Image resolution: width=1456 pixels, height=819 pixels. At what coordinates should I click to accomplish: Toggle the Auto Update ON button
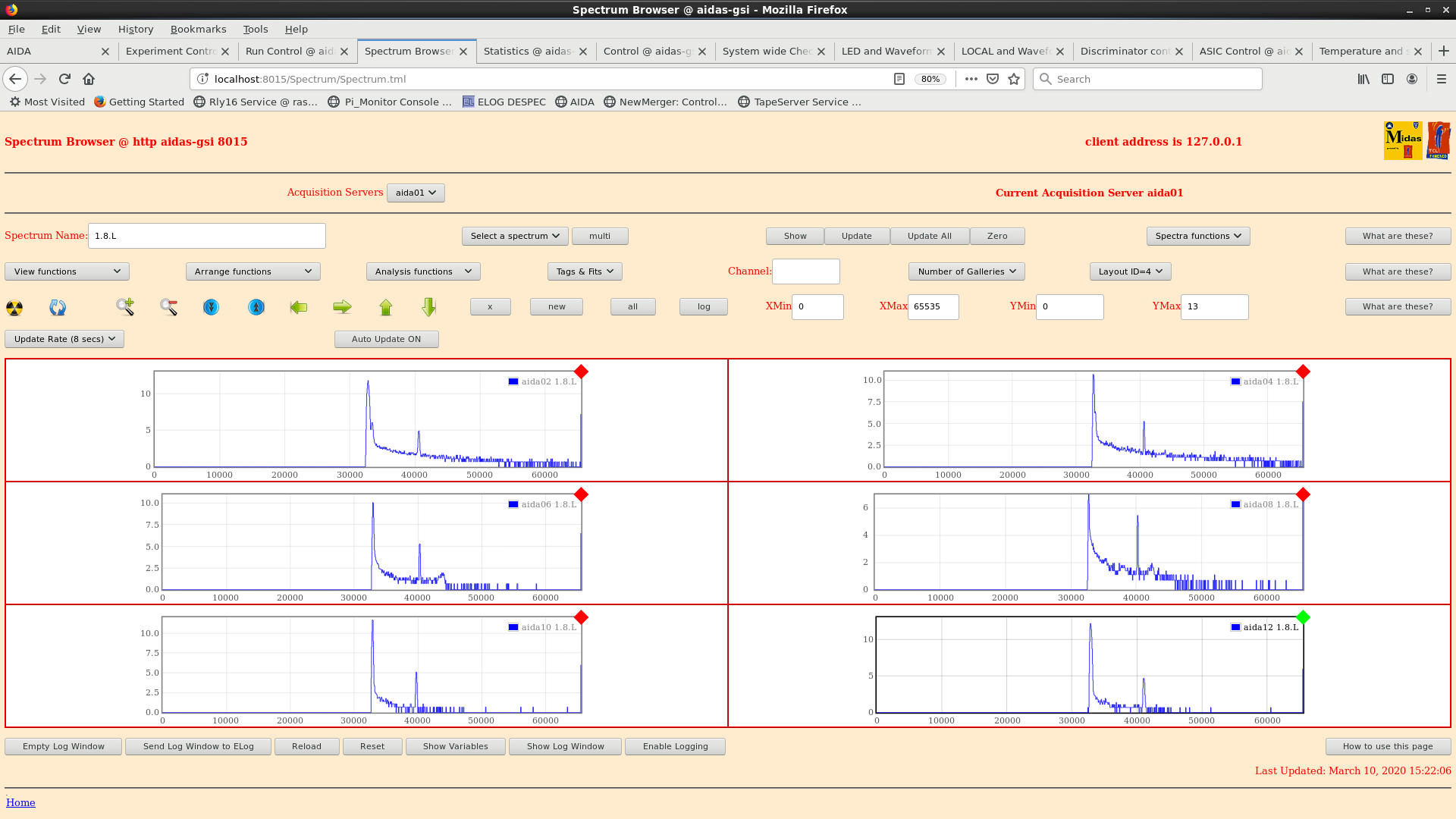[386, 339]
